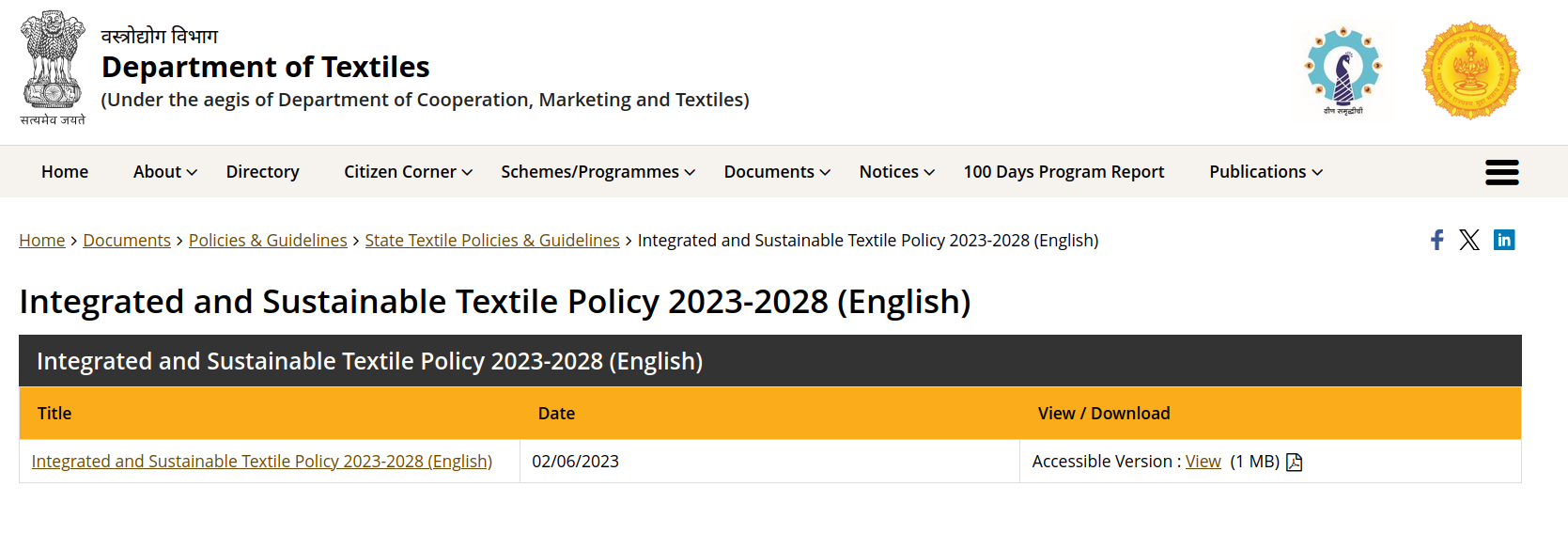
Task: Expand the Publications dropdown
Action: pos(1265,172)
